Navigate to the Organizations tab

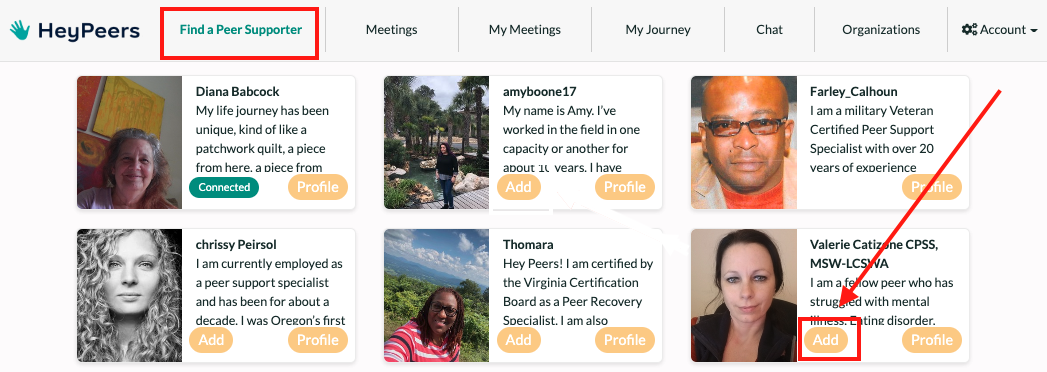pos(881,30)
